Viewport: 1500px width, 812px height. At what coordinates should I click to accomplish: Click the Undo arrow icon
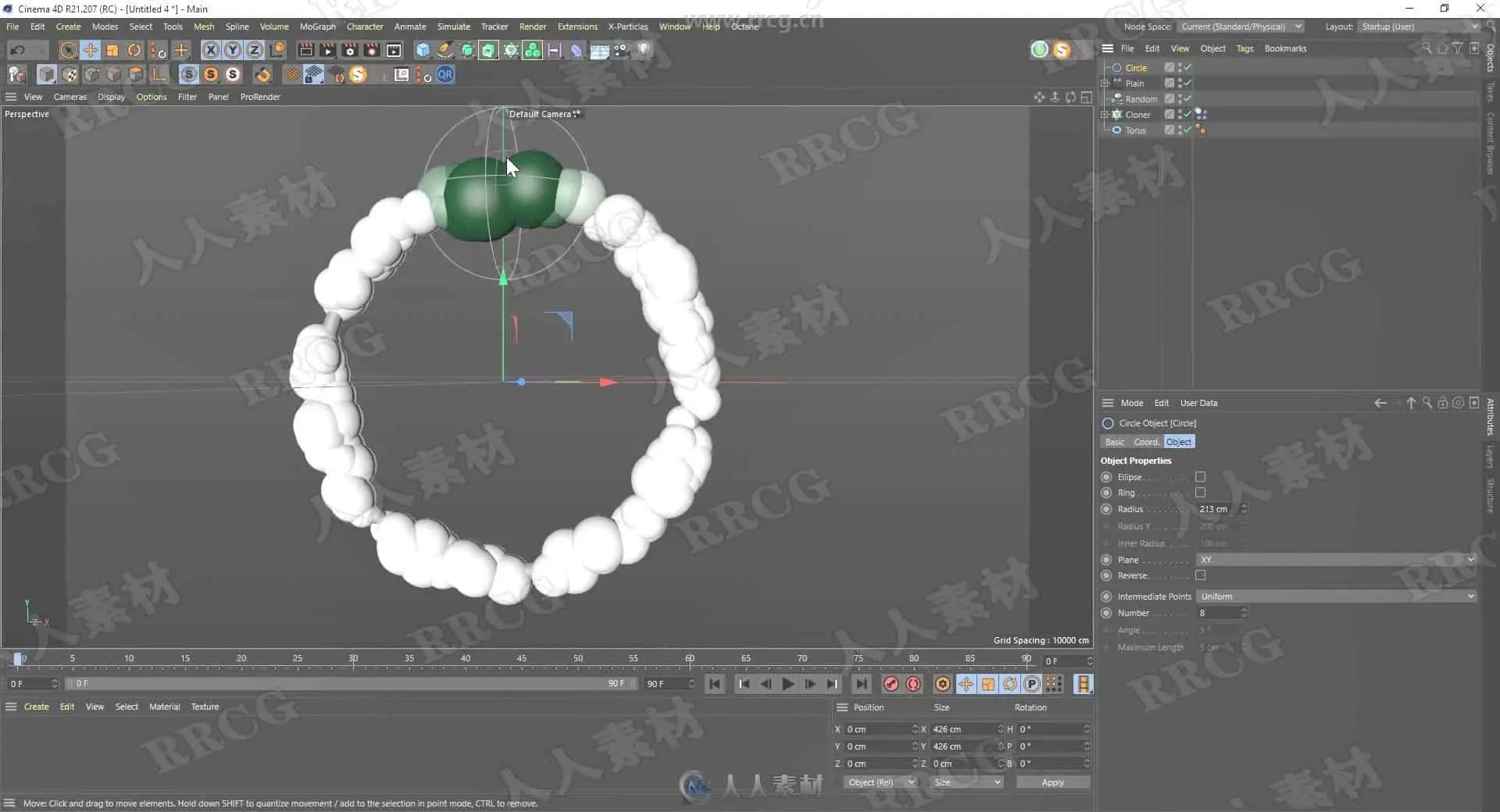(x=17, y=51)
